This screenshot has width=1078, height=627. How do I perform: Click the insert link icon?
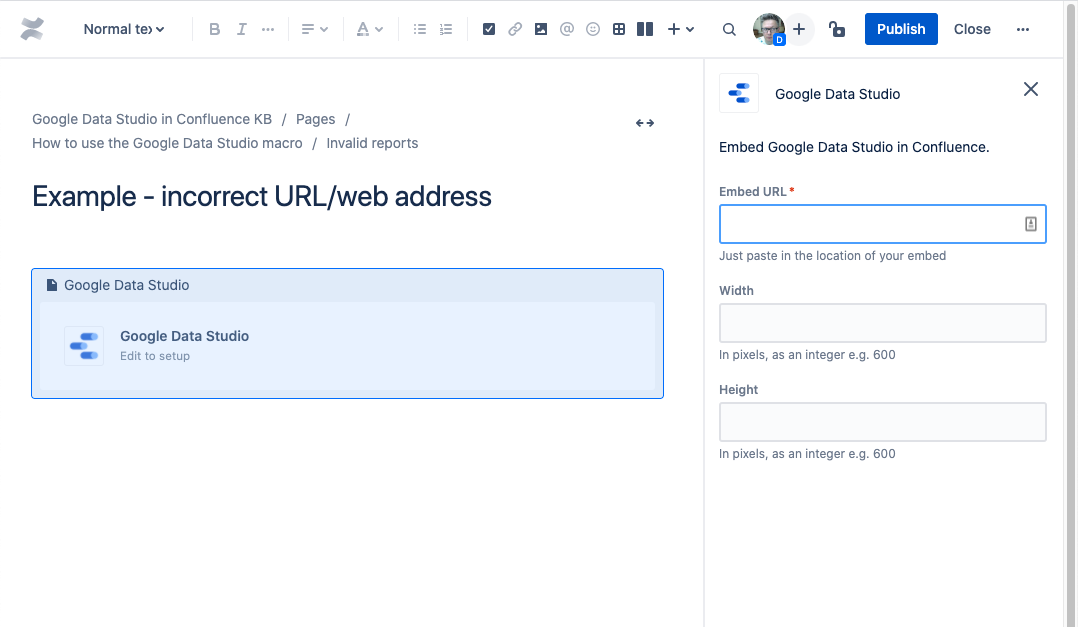click(515, 29)
